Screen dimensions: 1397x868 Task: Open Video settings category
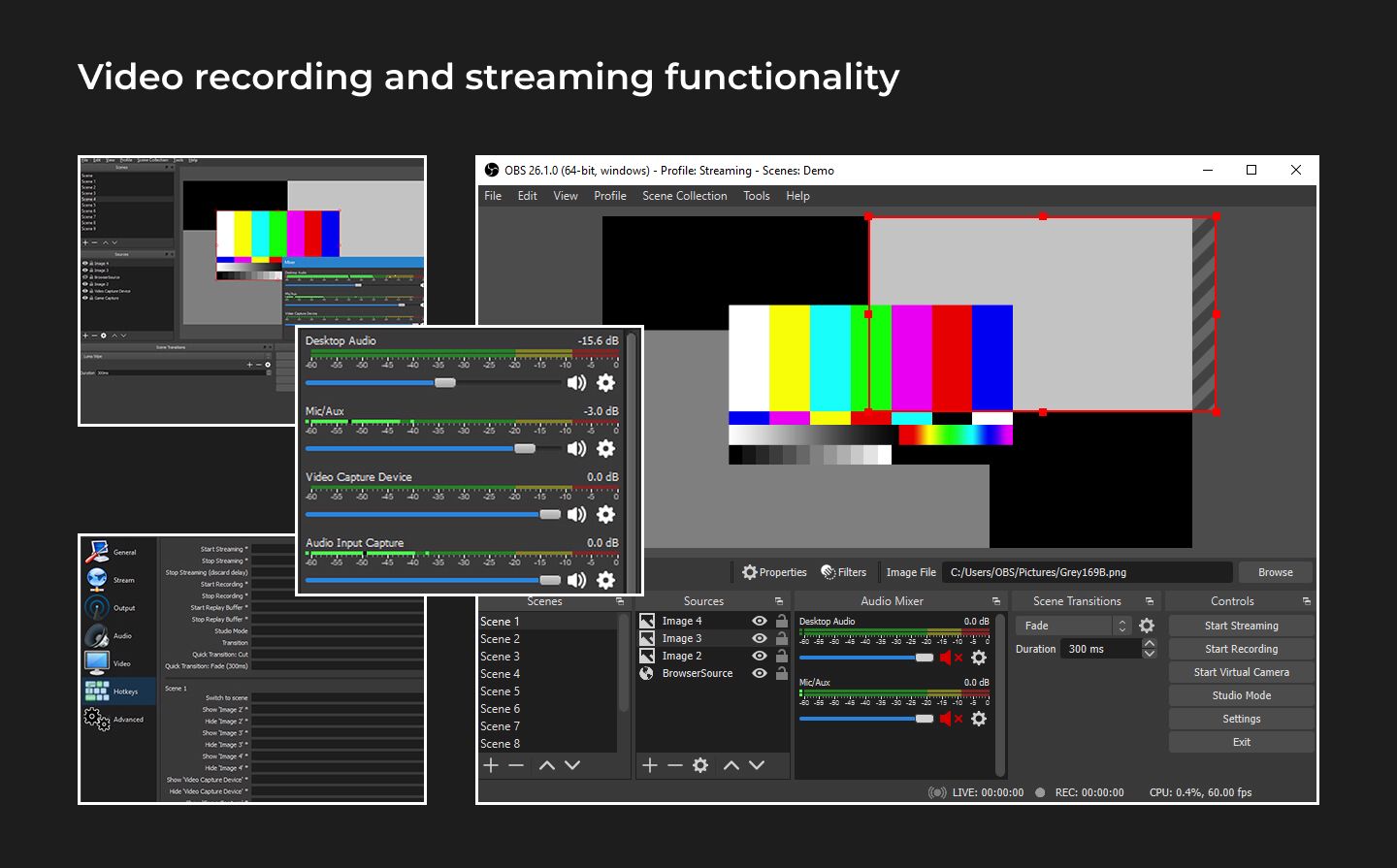click(x=118, y=663)
